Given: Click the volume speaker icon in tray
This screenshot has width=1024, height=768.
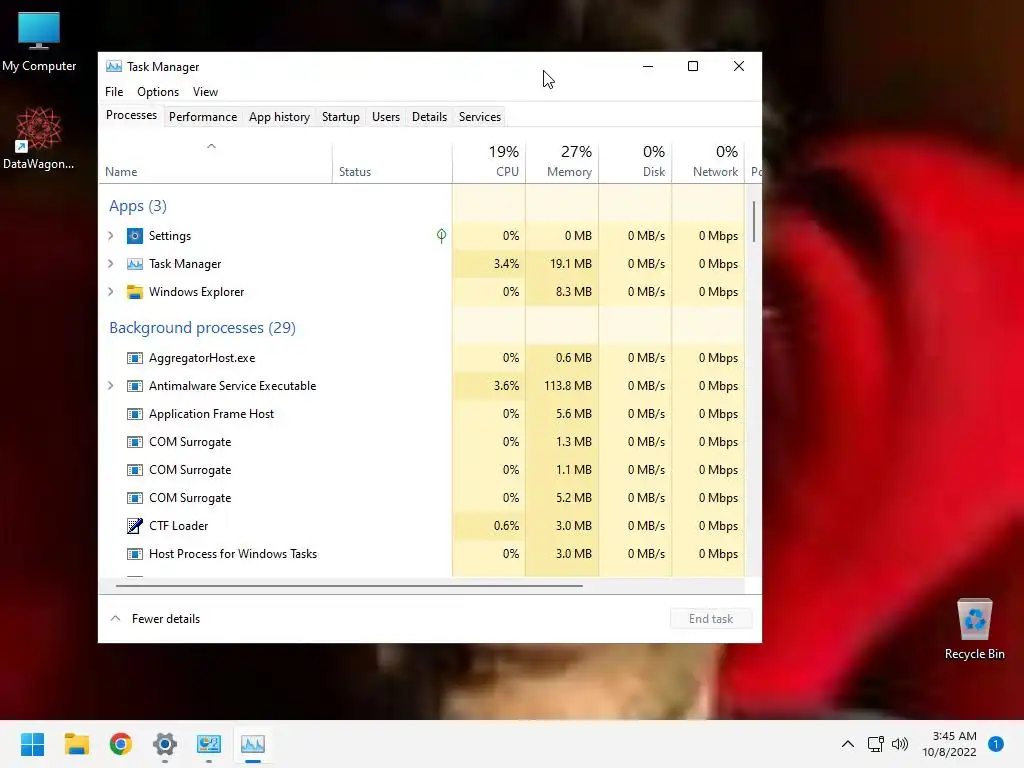Looking at the screenshot, I should pyautogui.click(x=900, y=744).
